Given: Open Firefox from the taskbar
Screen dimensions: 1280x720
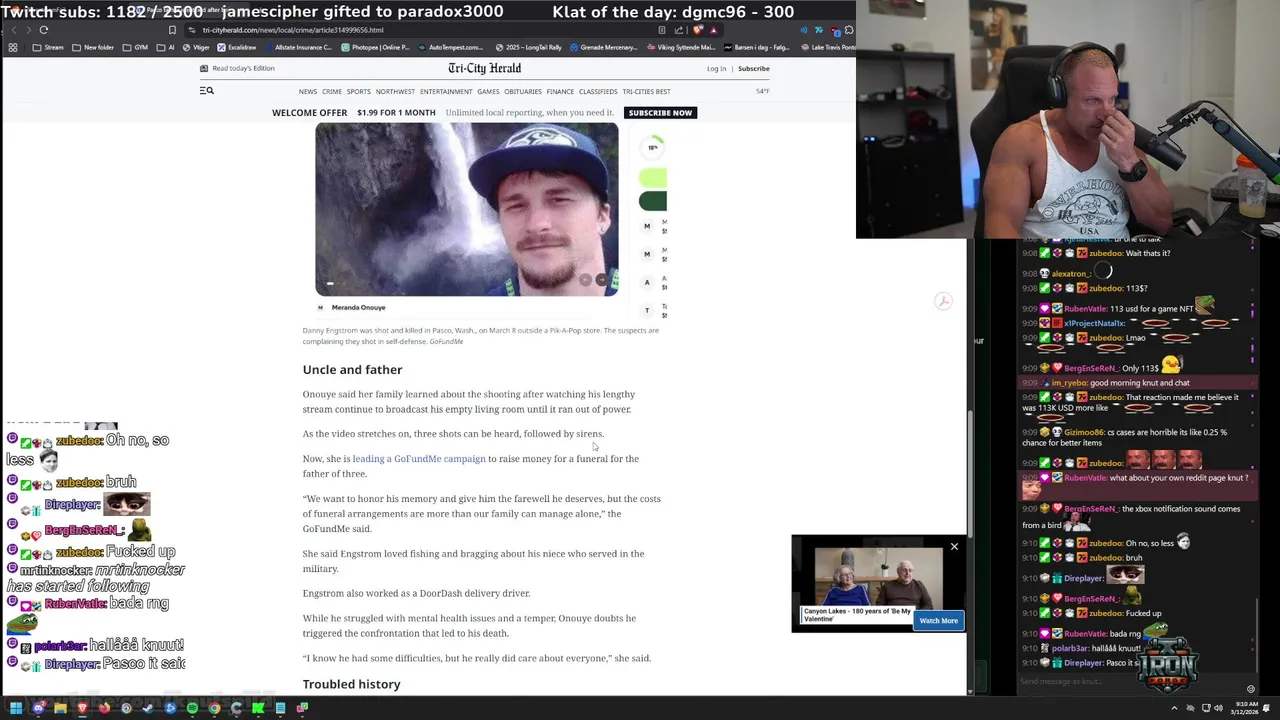Looking at the screenshot, I should click(104, 708).
